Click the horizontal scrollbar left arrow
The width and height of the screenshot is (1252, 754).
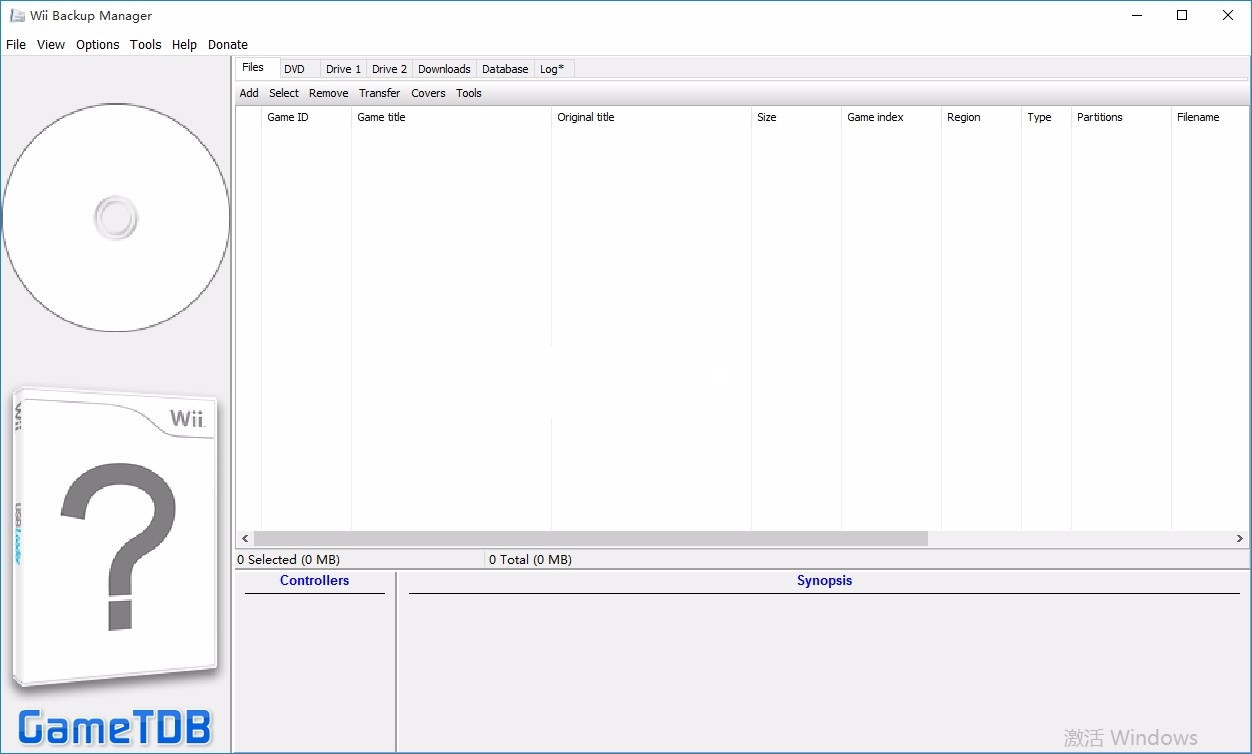pyautogui.click(x=245, y=538)
